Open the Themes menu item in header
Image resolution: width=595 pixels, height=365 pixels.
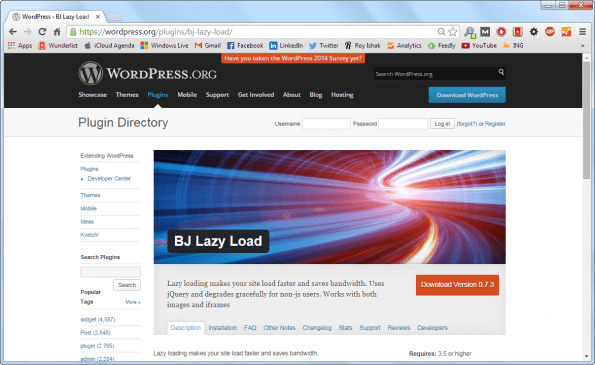tap(127, 95)
